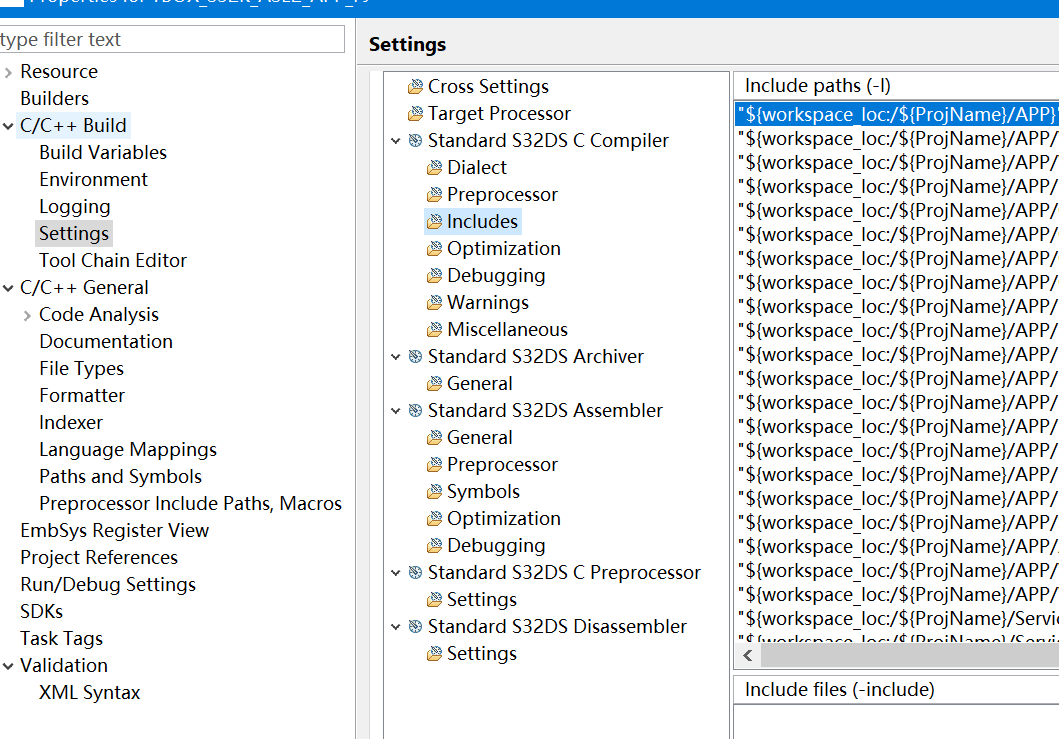Viewport: 1059px width, 739px height.
Task: Collapse the Validation node
Action: click(x=8, y=666)
